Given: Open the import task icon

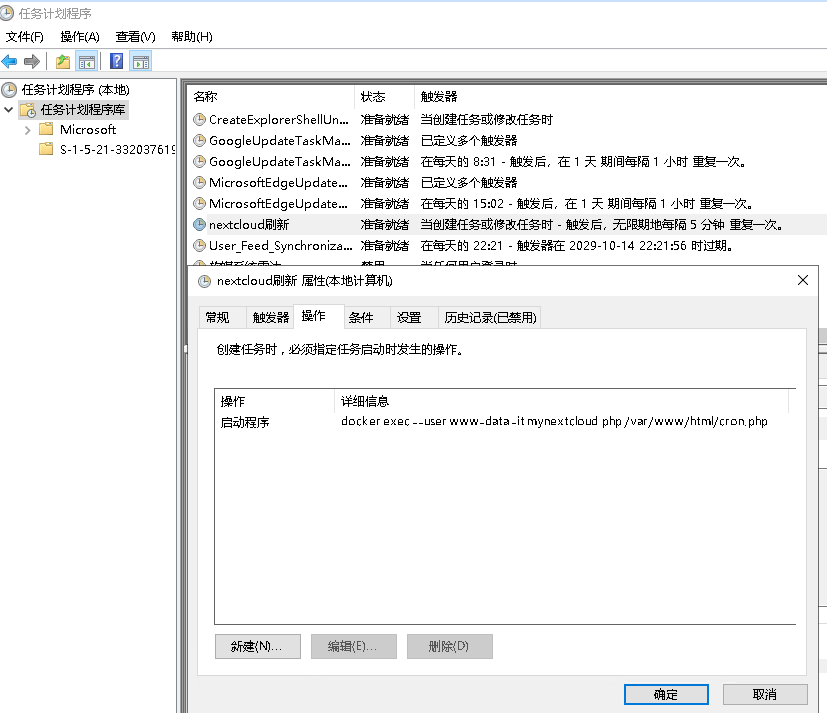Looking at the screenshot, I should pos(62,61).
